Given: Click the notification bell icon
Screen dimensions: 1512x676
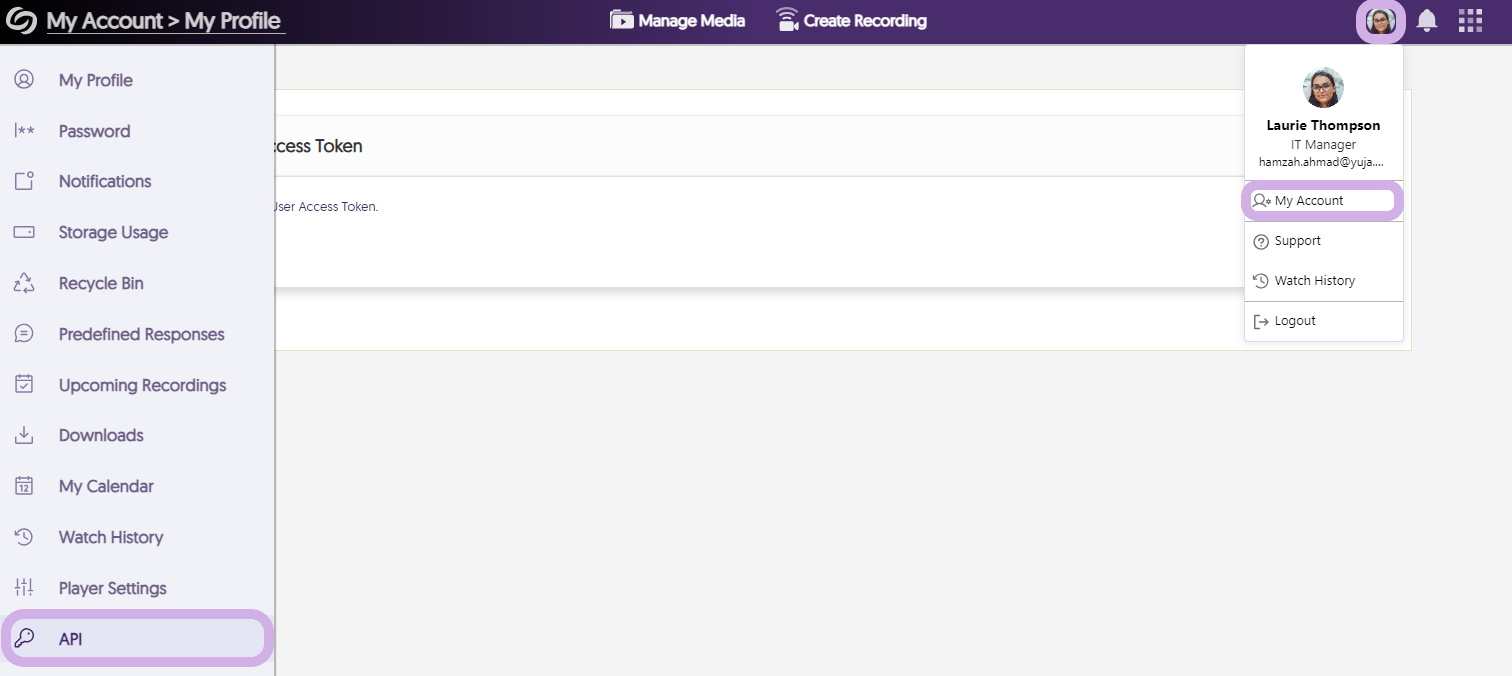Looking at the screenshot, I should (x=1427, y=21).
